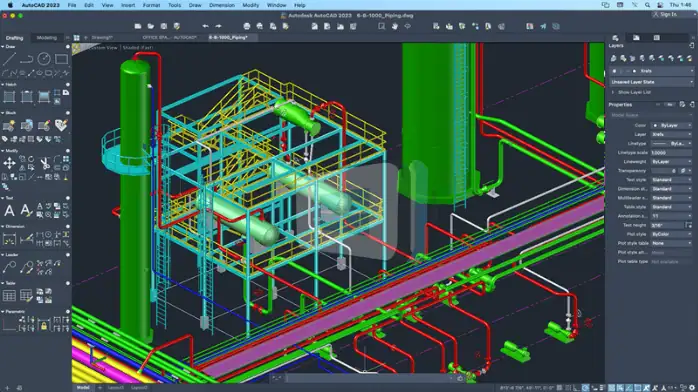Select the Multiline Text tool
Screen dimensions: 698x392
[x=9, y=210]
